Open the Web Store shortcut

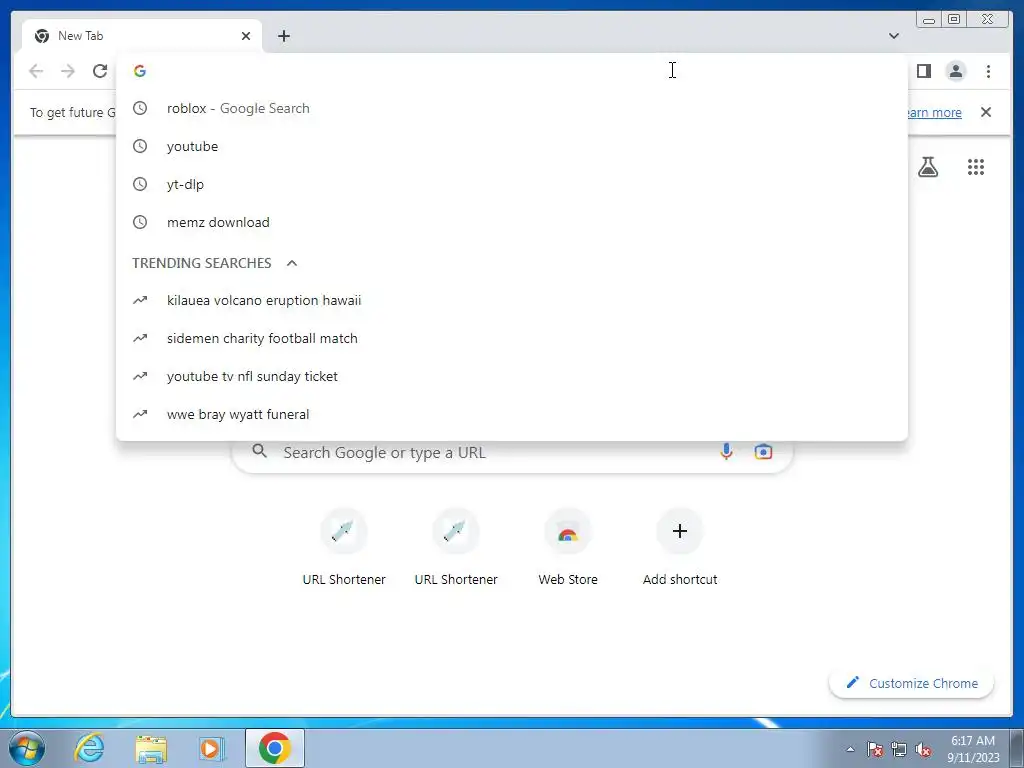pos(568,547)
